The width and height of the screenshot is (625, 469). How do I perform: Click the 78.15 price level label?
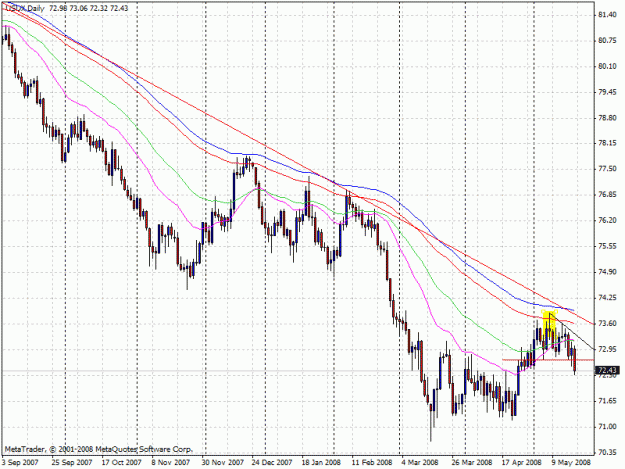[x=607, y=143]
